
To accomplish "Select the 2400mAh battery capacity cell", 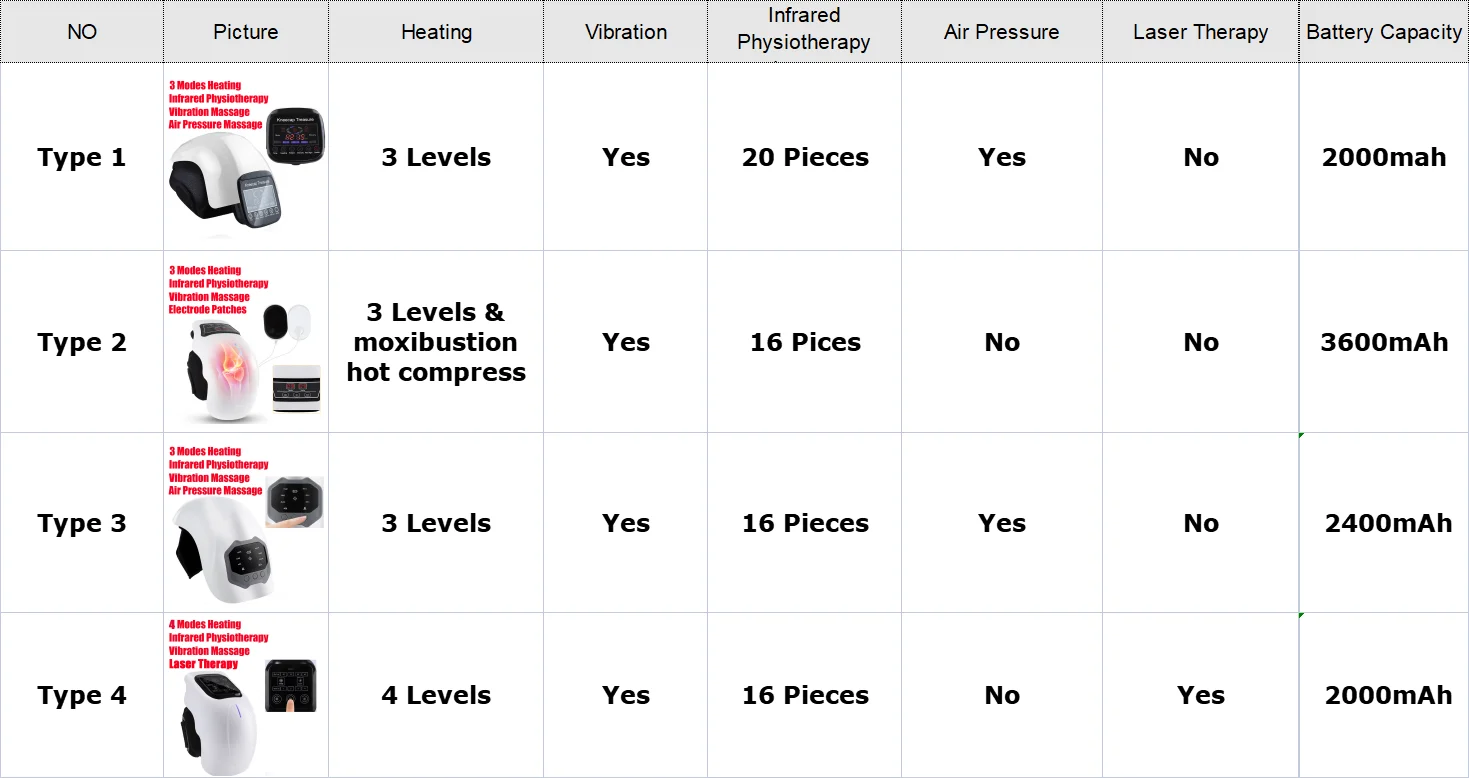I will pos(1384,523).
